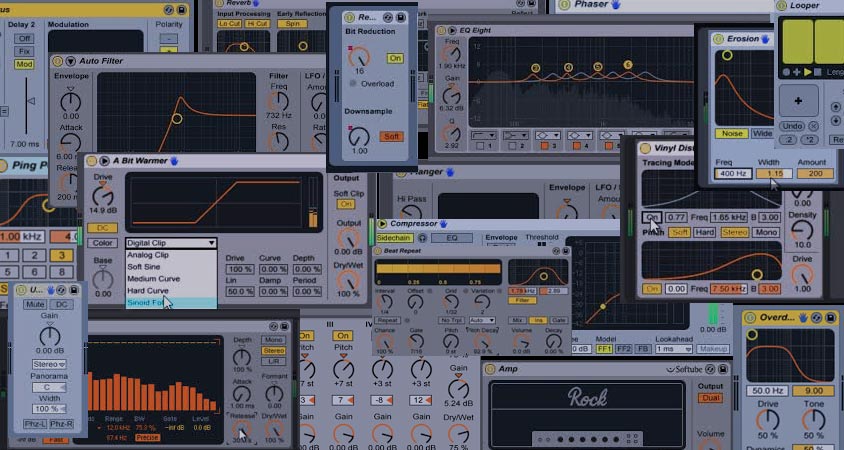Save the Amp preset with the disk icon

(x=723, y=369)
